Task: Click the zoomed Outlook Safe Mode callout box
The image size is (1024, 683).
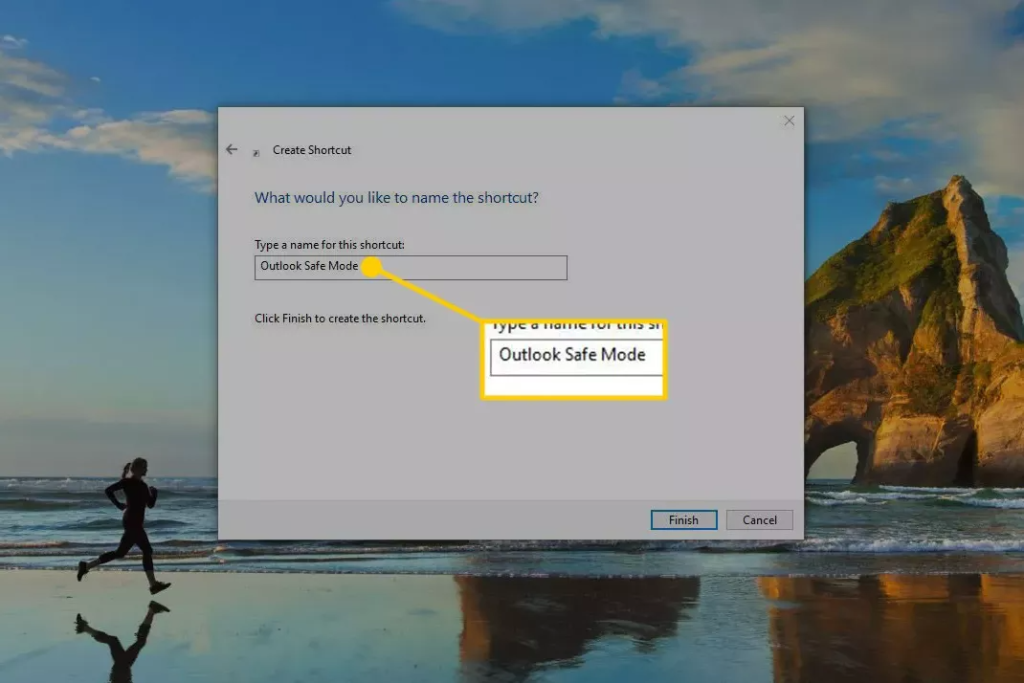Action: pyautogui.click(x=575, y=357)
